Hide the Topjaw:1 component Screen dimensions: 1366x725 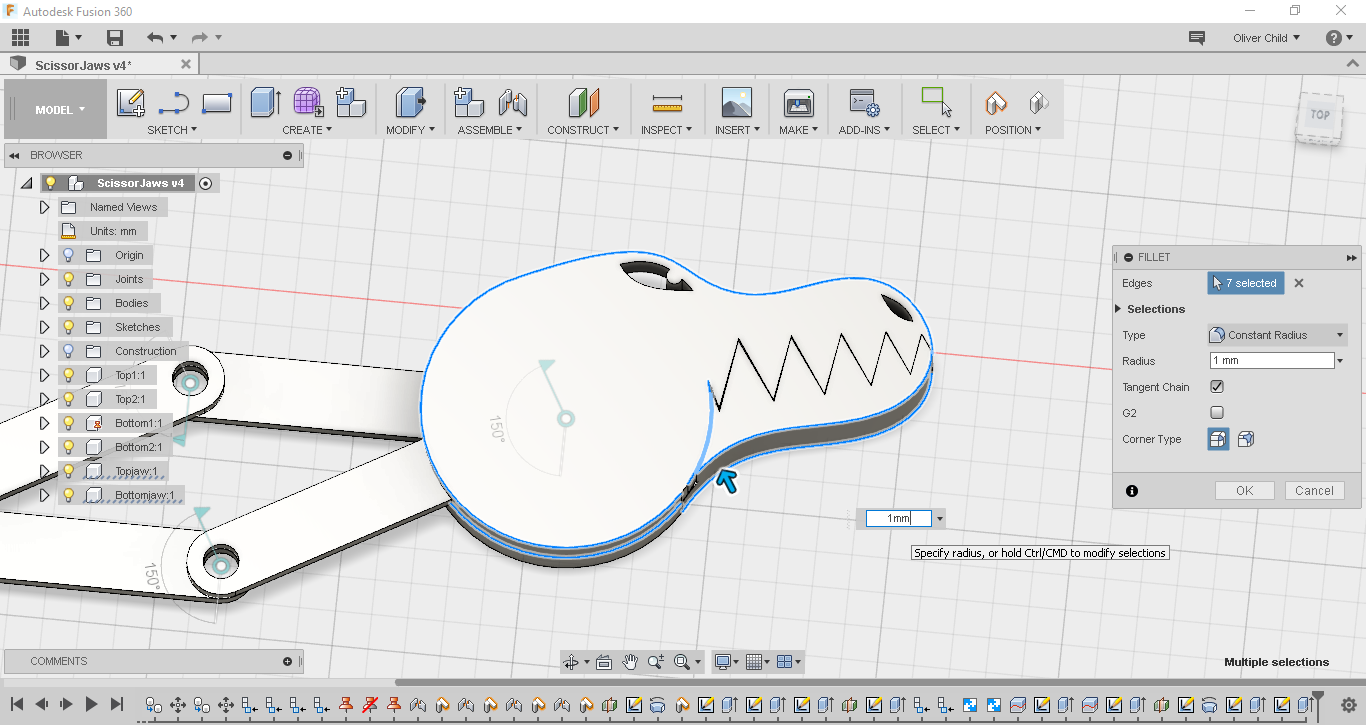coord(67,470)
